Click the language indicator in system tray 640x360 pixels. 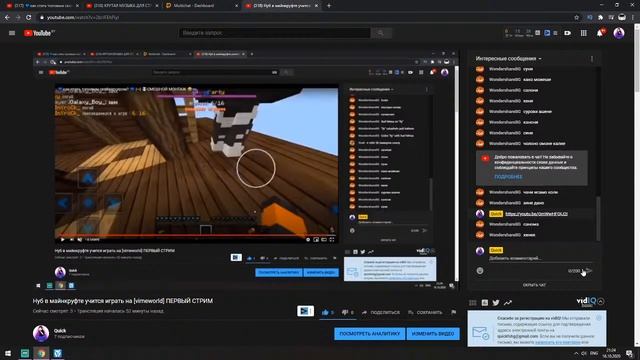pyautogui.click(x=594, y=353)
